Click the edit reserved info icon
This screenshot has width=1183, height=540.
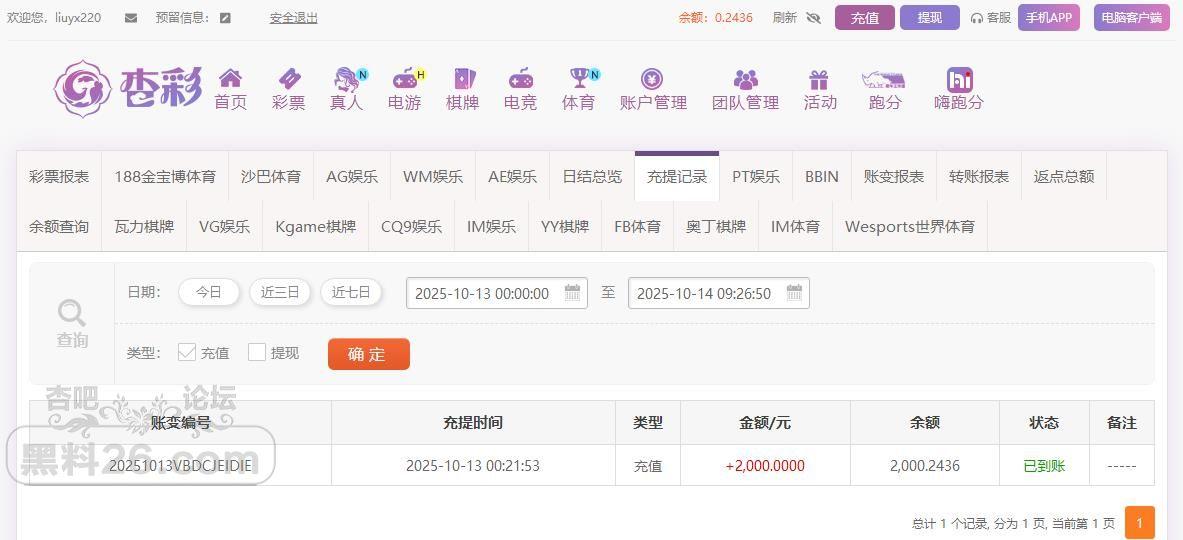[x=225, y=18]
